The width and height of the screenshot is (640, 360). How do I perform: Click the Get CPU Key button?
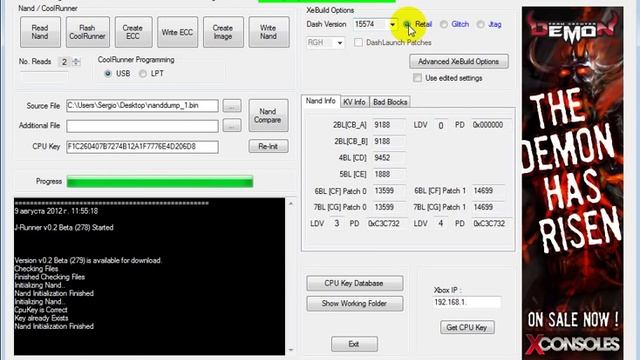(x=467, y=327)
